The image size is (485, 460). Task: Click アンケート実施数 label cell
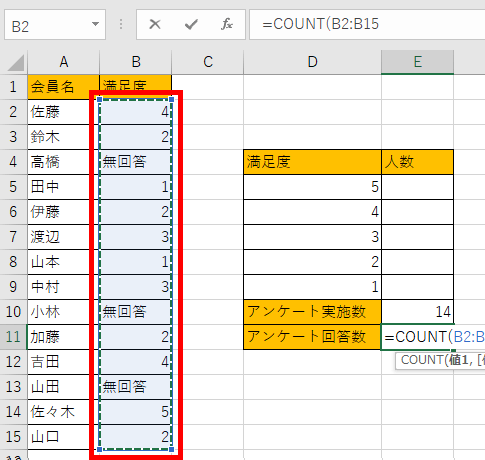(312, 312)
